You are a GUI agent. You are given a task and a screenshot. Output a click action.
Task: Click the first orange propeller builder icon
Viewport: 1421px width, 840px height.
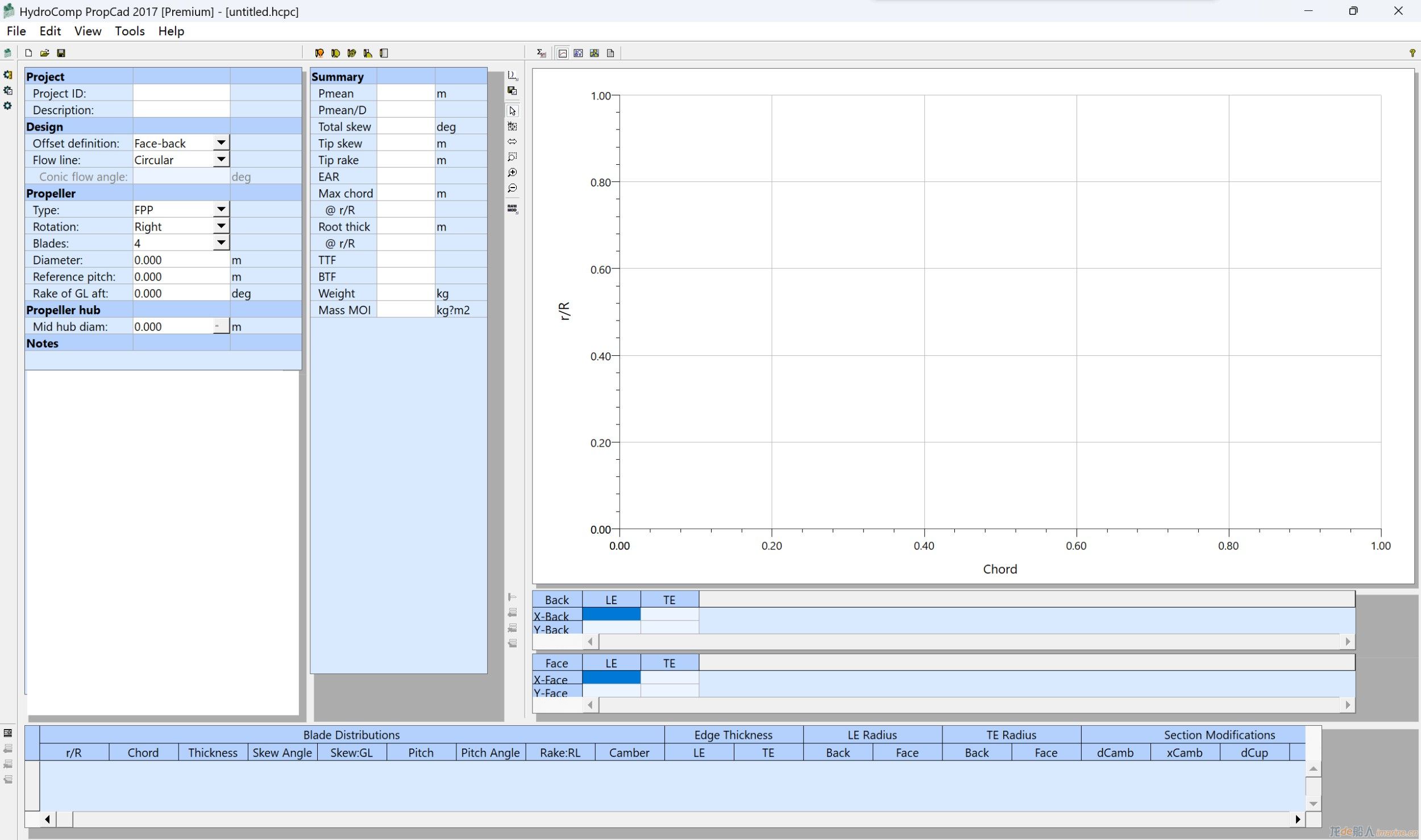pos(319,53)
